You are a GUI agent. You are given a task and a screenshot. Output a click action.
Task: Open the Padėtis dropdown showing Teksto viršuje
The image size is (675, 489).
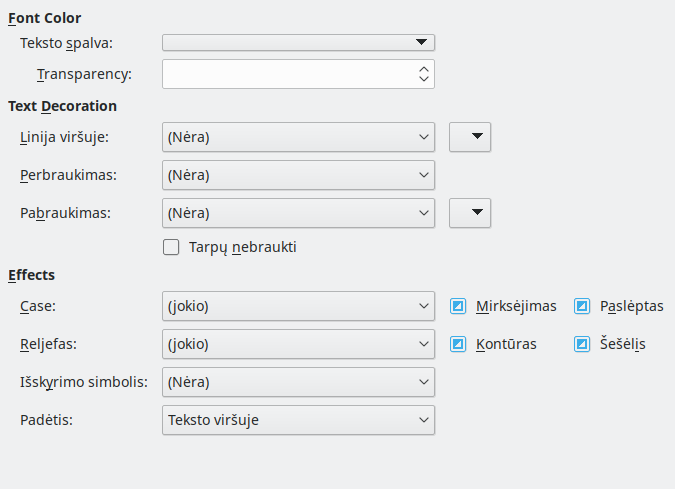click(298, 420)
